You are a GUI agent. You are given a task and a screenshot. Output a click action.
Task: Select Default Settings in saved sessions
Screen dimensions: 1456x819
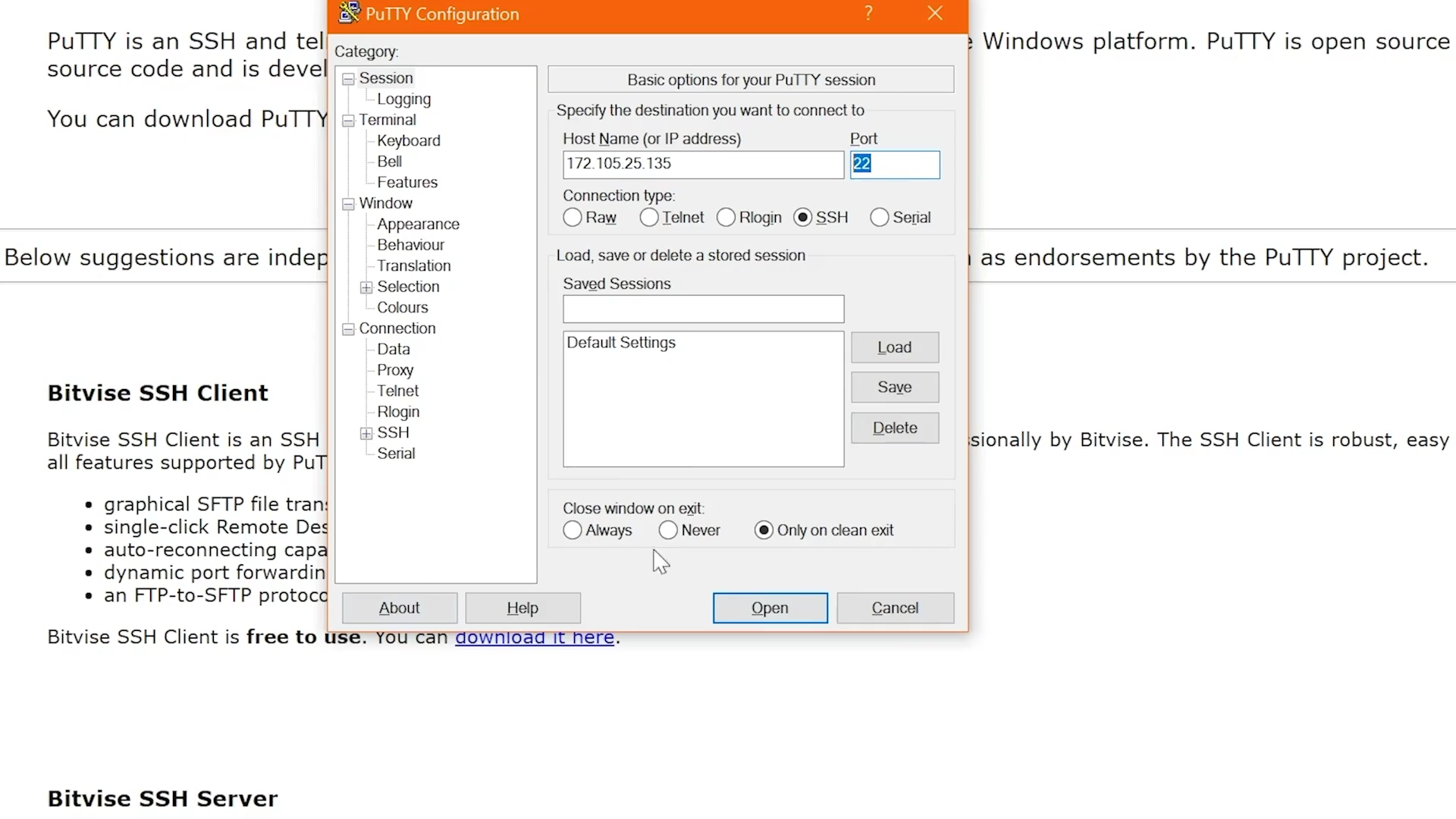(621, 343)
